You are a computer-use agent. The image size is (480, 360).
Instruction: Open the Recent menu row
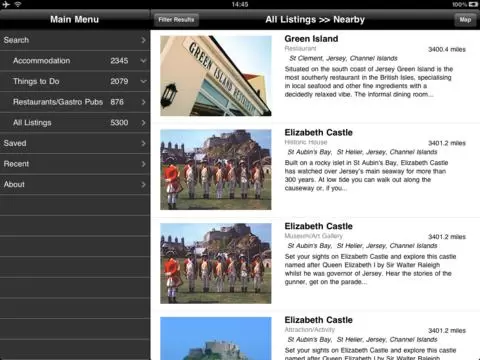(75, 164)
